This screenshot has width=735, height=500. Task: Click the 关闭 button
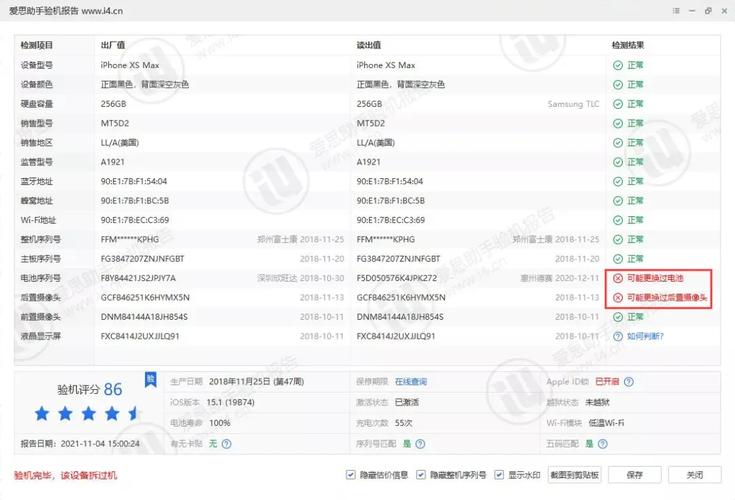695,475
